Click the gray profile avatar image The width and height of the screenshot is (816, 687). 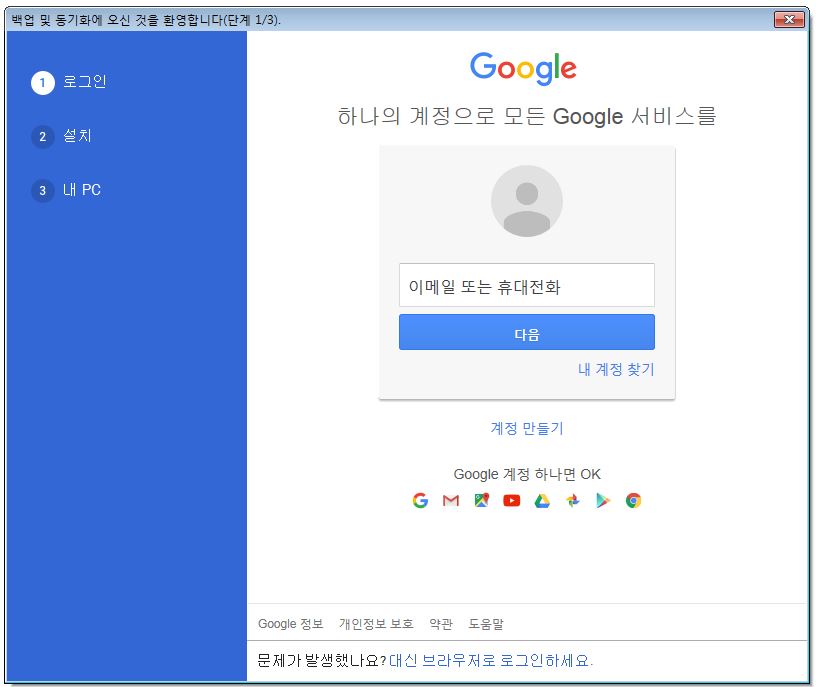pyautogui.click(x=527, y=201)
